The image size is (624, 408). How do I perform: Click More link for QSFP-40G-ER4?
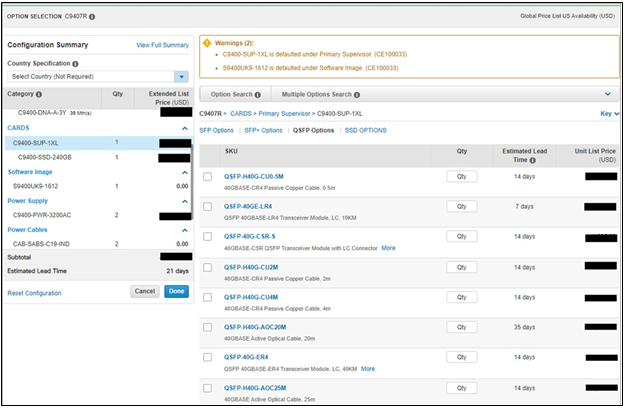tap(368, 369)
